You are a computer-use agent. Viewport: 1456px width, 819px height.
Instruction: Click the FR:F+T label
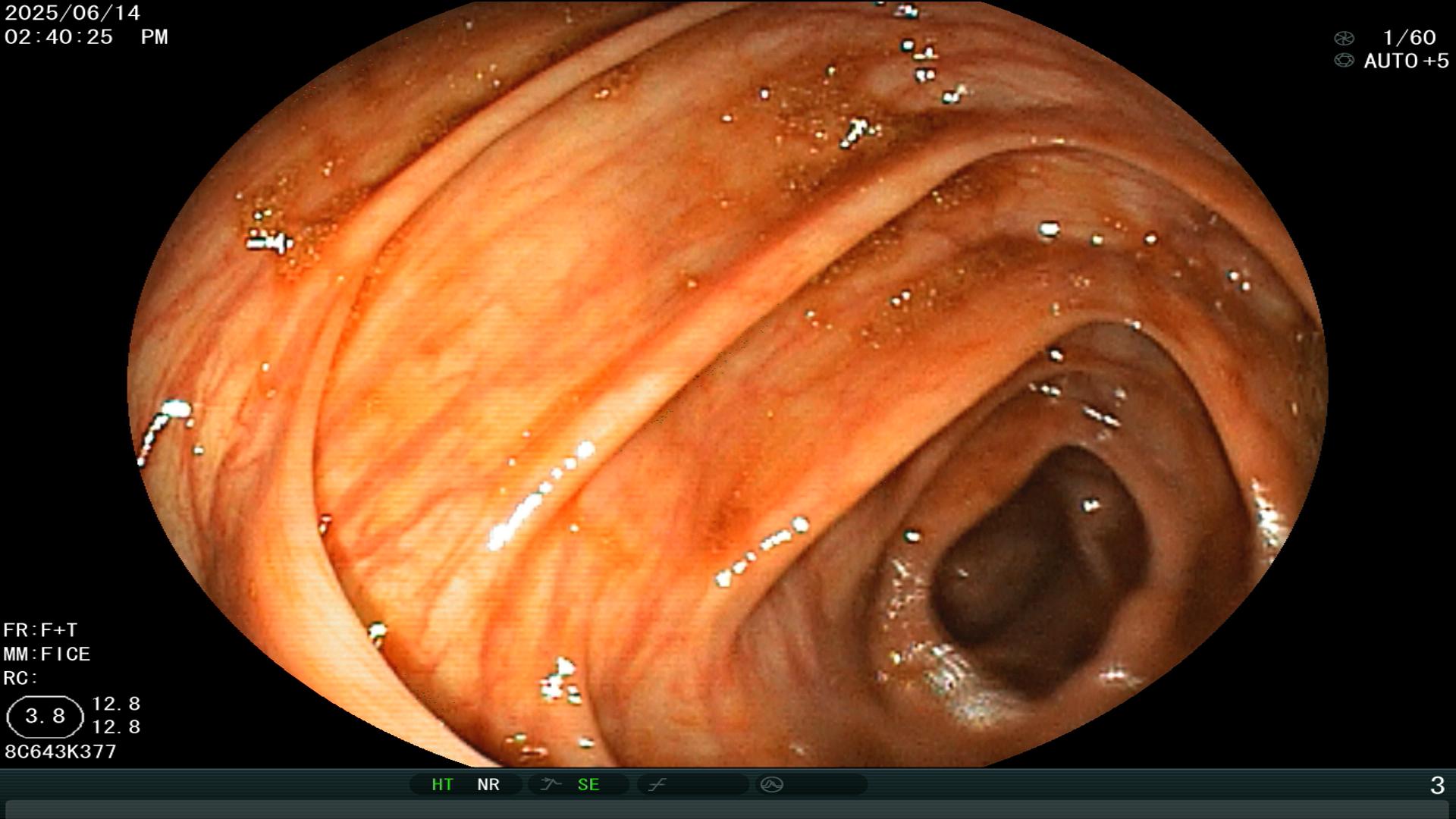(40, 630)
